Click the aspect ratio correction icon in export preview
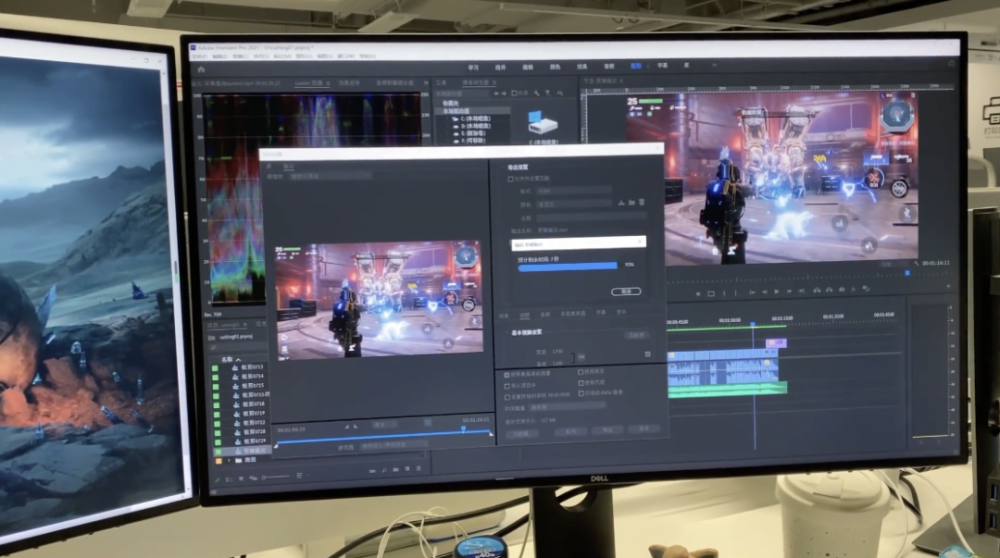The height and width of the screenshot is (558, 1000). click(x=428, y=423)
